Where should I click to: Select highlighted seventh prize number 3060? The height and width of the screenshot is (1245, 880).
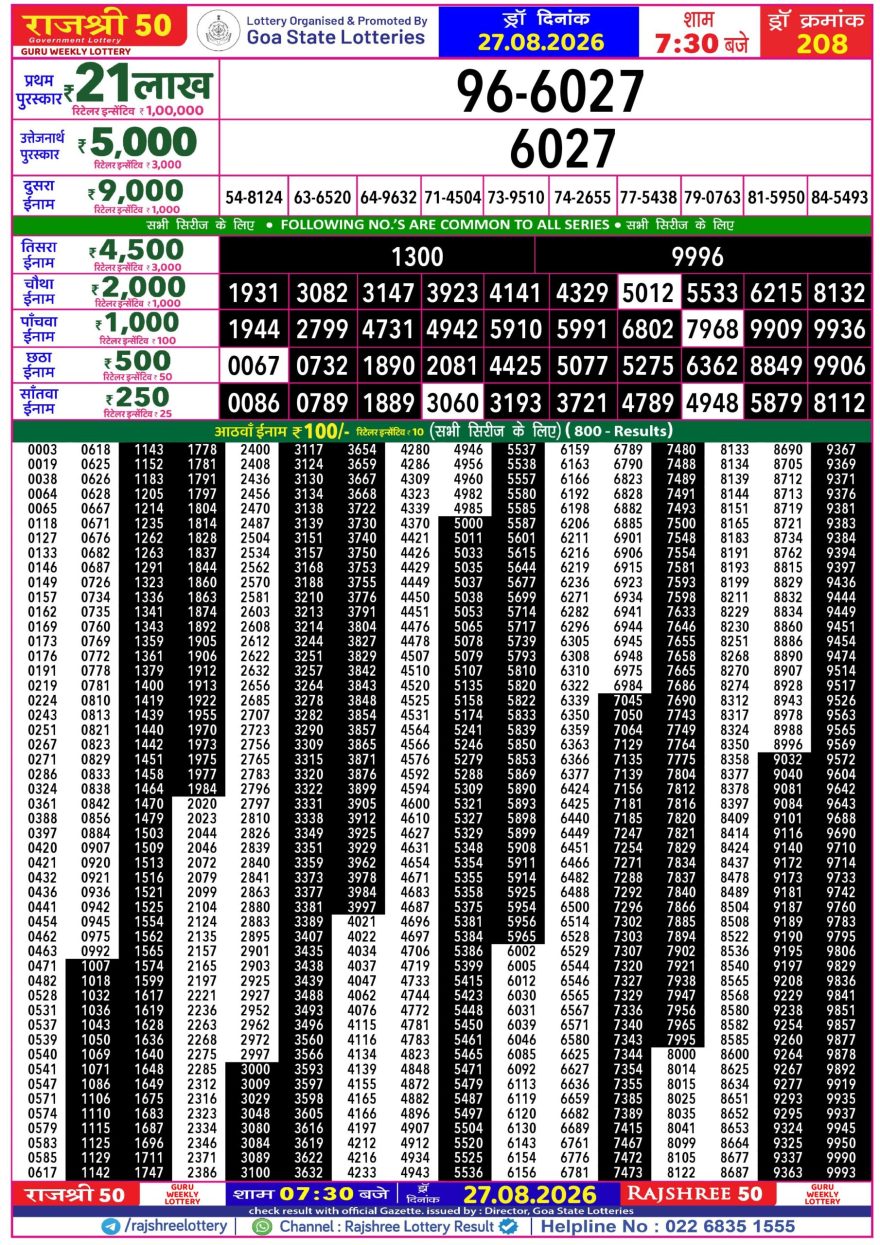452,403
